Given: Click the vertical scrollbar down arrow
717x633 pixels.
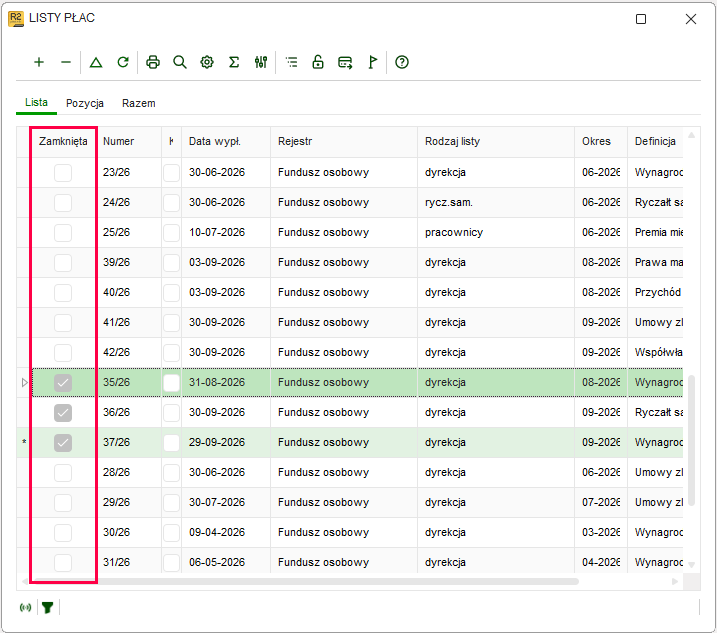Looking at the screenshot, I should 691,565.
